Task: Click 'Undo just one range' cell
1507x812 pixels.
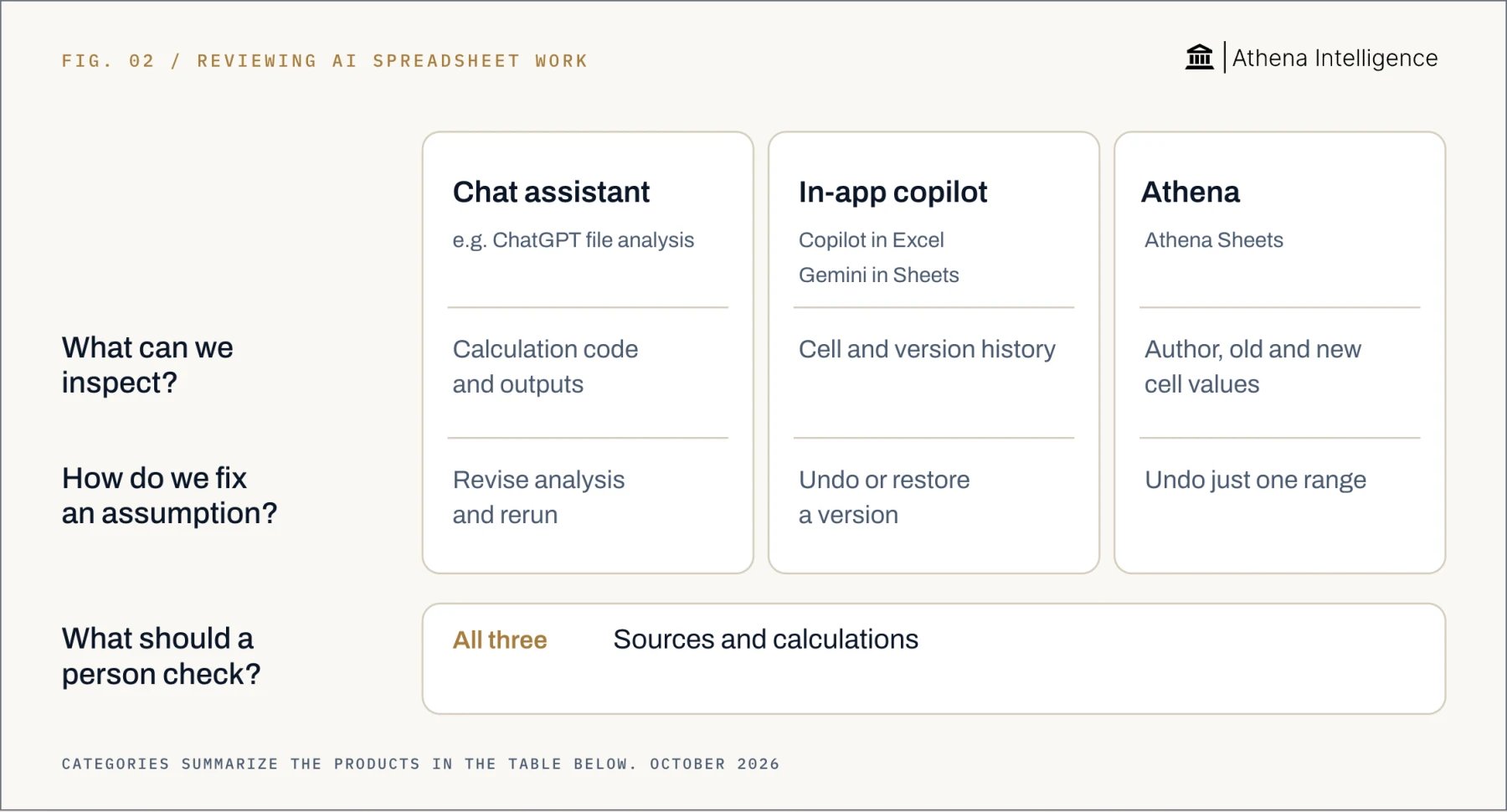Action: (1255, 481)
